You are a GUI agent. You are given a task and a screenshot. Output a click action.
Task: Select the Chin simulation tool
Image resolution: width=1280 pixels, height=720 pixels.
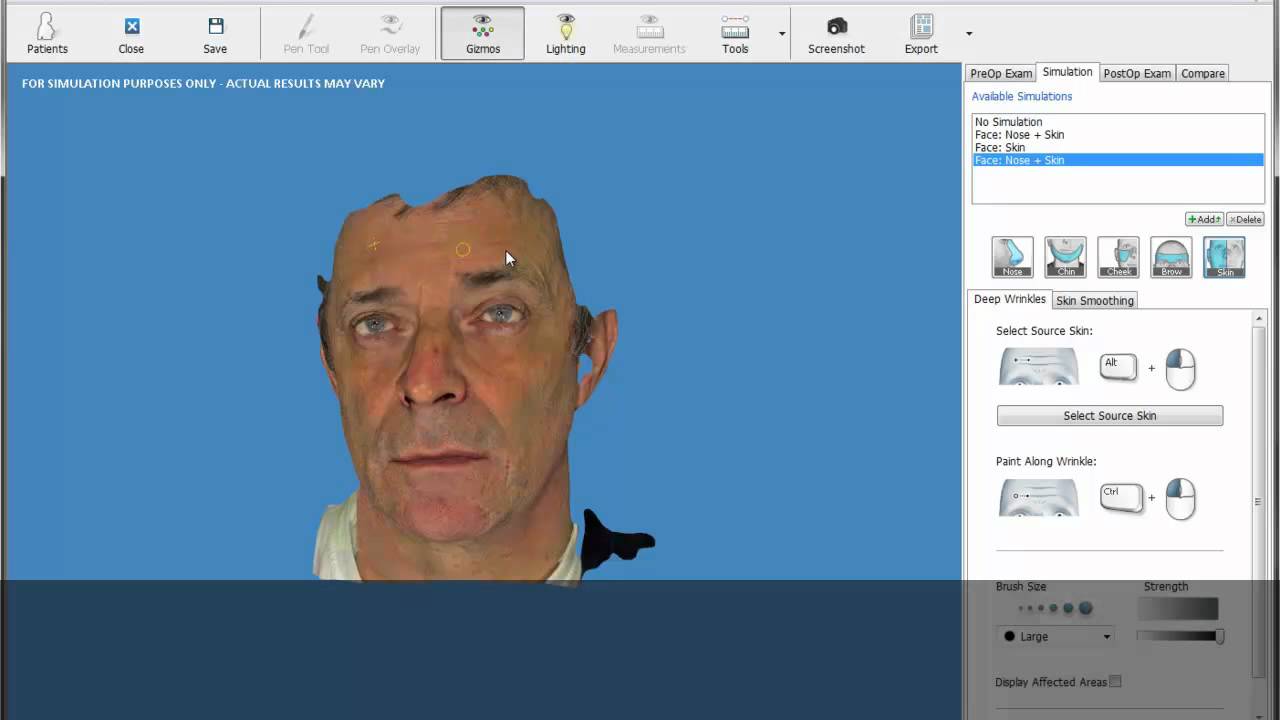[1065, 257]
